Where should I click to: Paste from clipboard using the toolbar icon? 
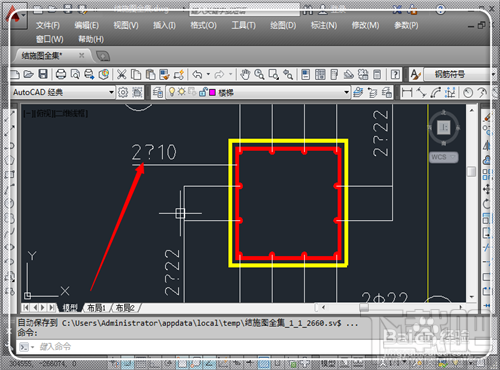(150, 74)
